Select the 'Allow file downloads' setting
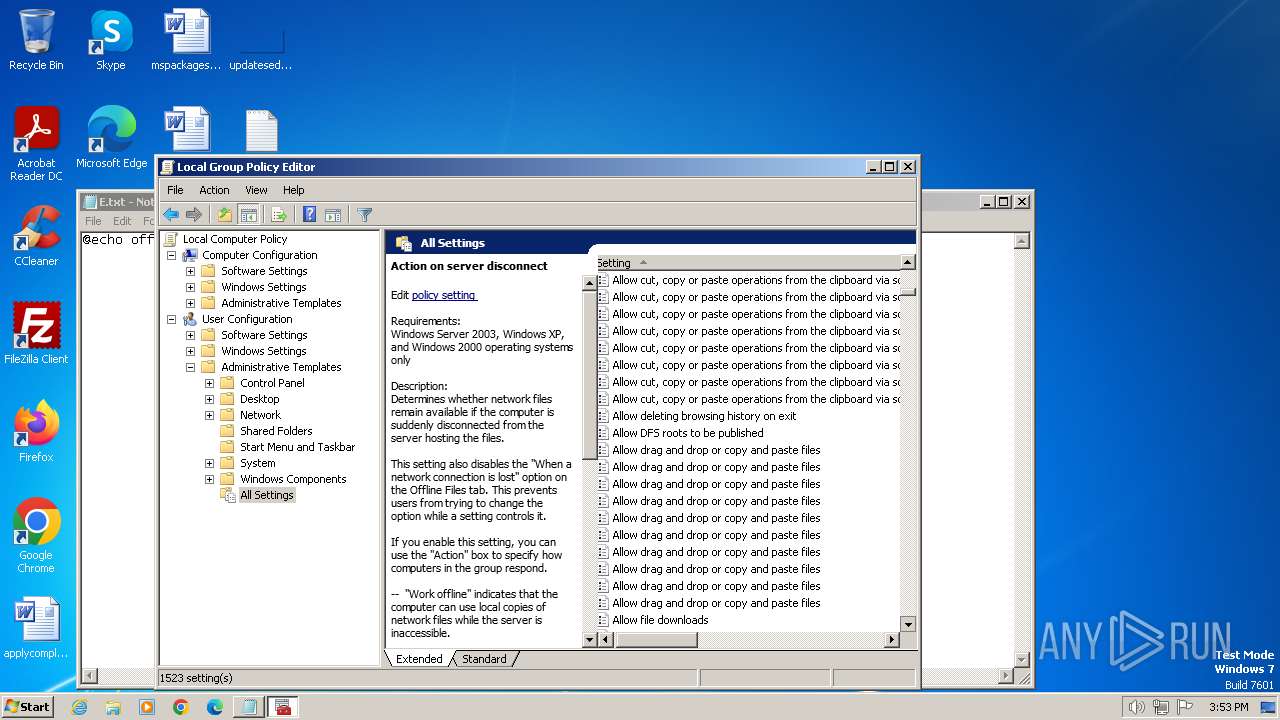The height and width of the screenshot is (720, 1280). click(x=660, y=620)
